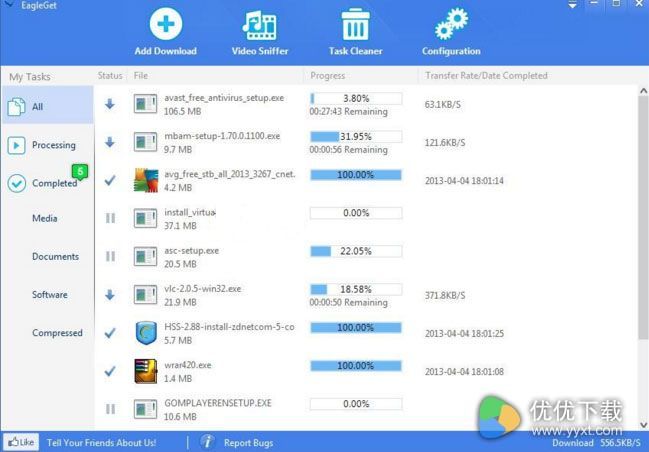The width and height of the screenshot is (649, 452).
Task: Sort by File column header
Action: click(x=141, y=76)
